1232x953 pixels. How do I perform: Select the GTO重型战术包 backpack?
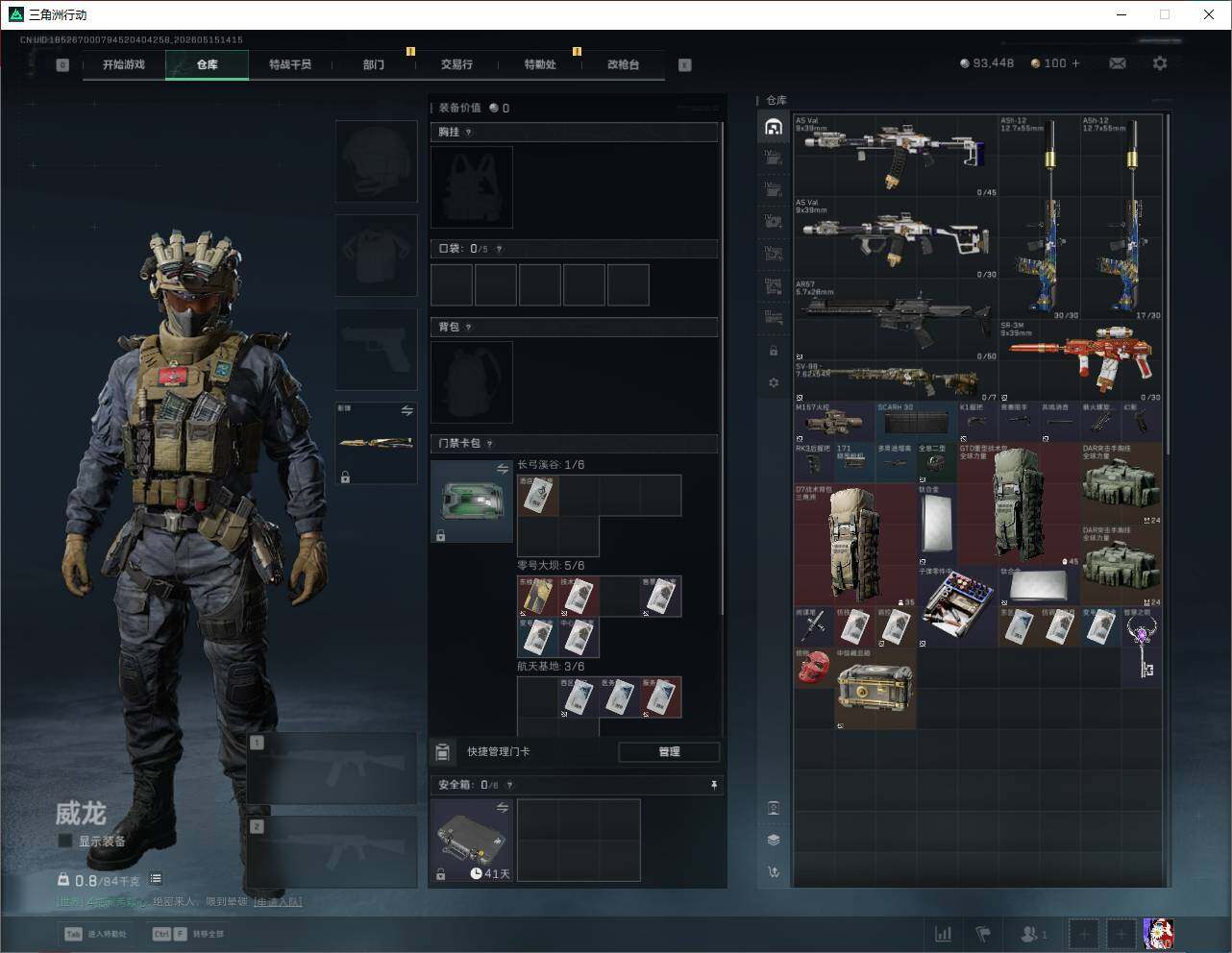pos(1019,503)
